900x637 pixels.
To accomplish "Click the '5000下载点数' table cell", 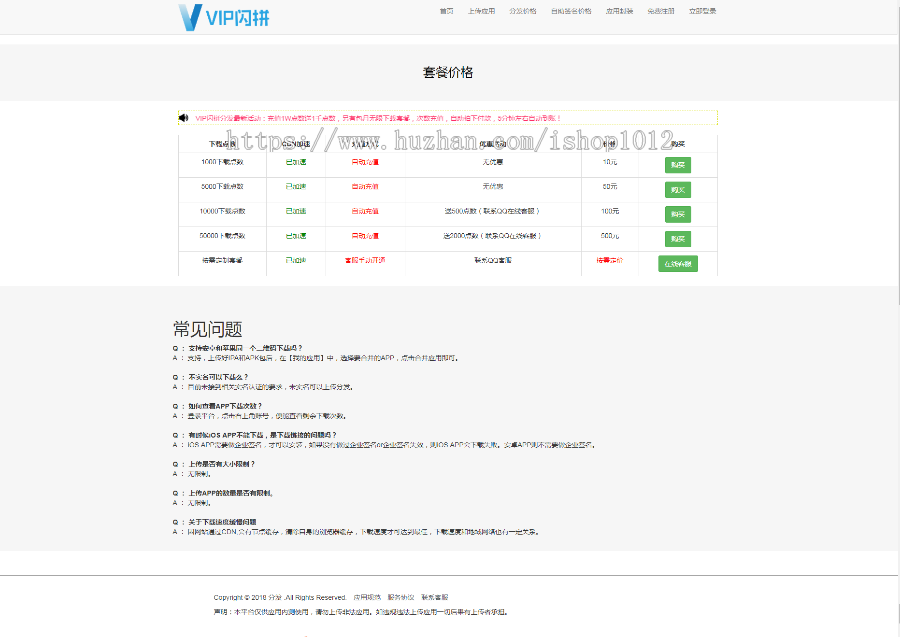I will point(222,187).
